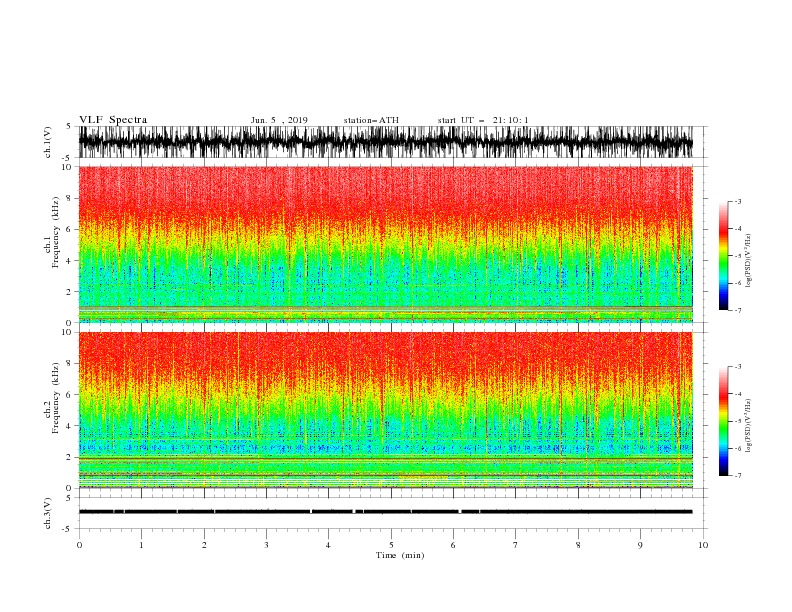This screenshot has height=612, width=792.
Task: Click the "Time (min)" axis label
Action: (x=400, y=555)
